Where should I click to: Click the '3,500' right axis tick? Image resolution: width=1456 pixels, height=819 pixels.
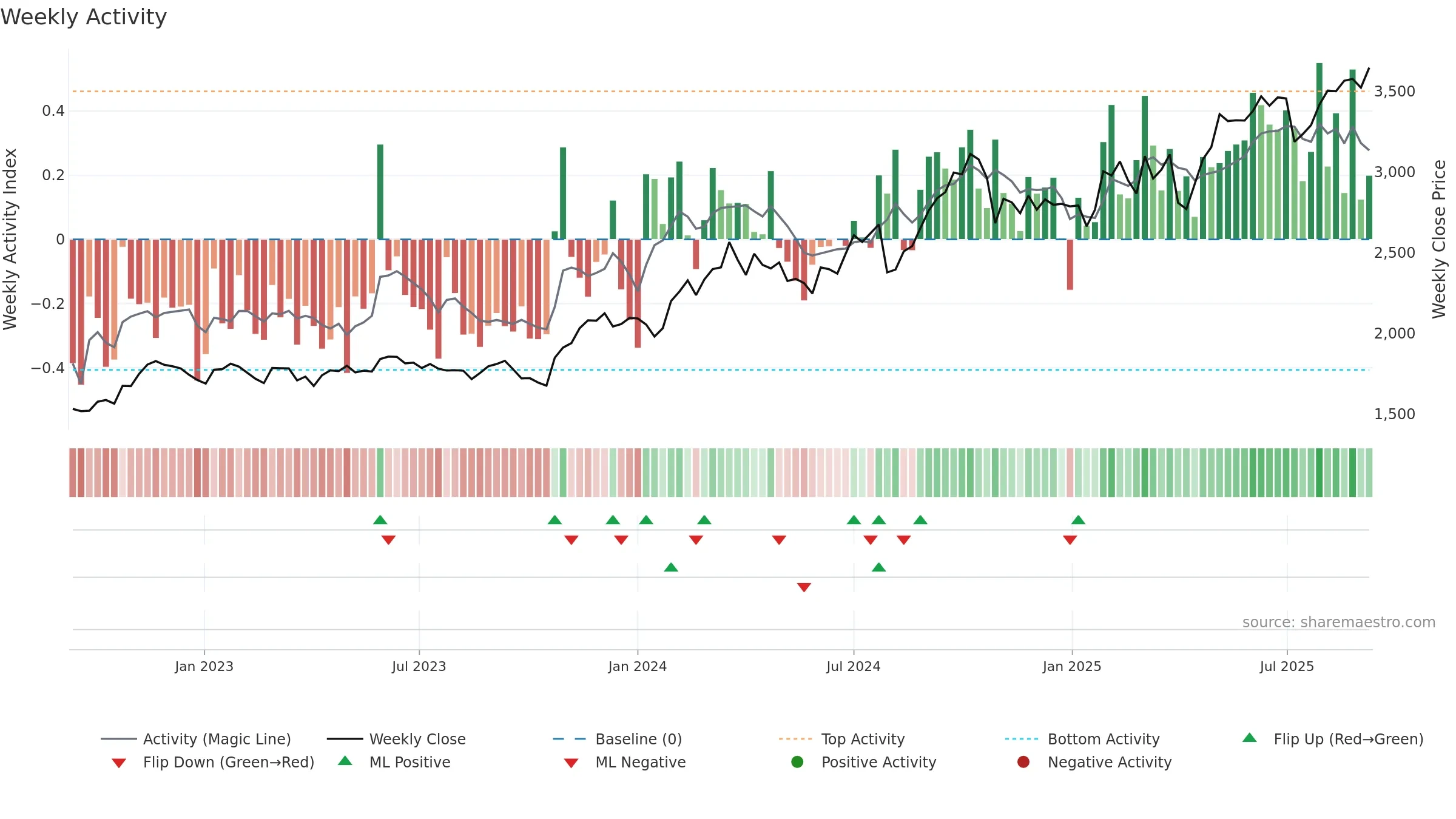point(1395,92)
